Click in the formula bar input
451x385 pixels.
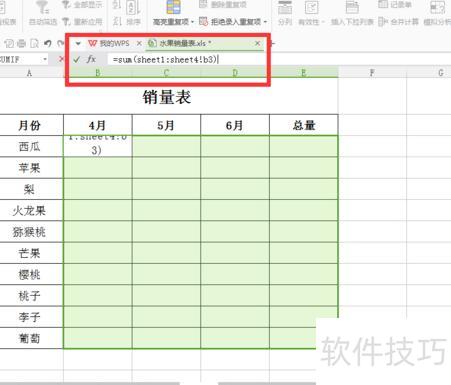(278, 59)
